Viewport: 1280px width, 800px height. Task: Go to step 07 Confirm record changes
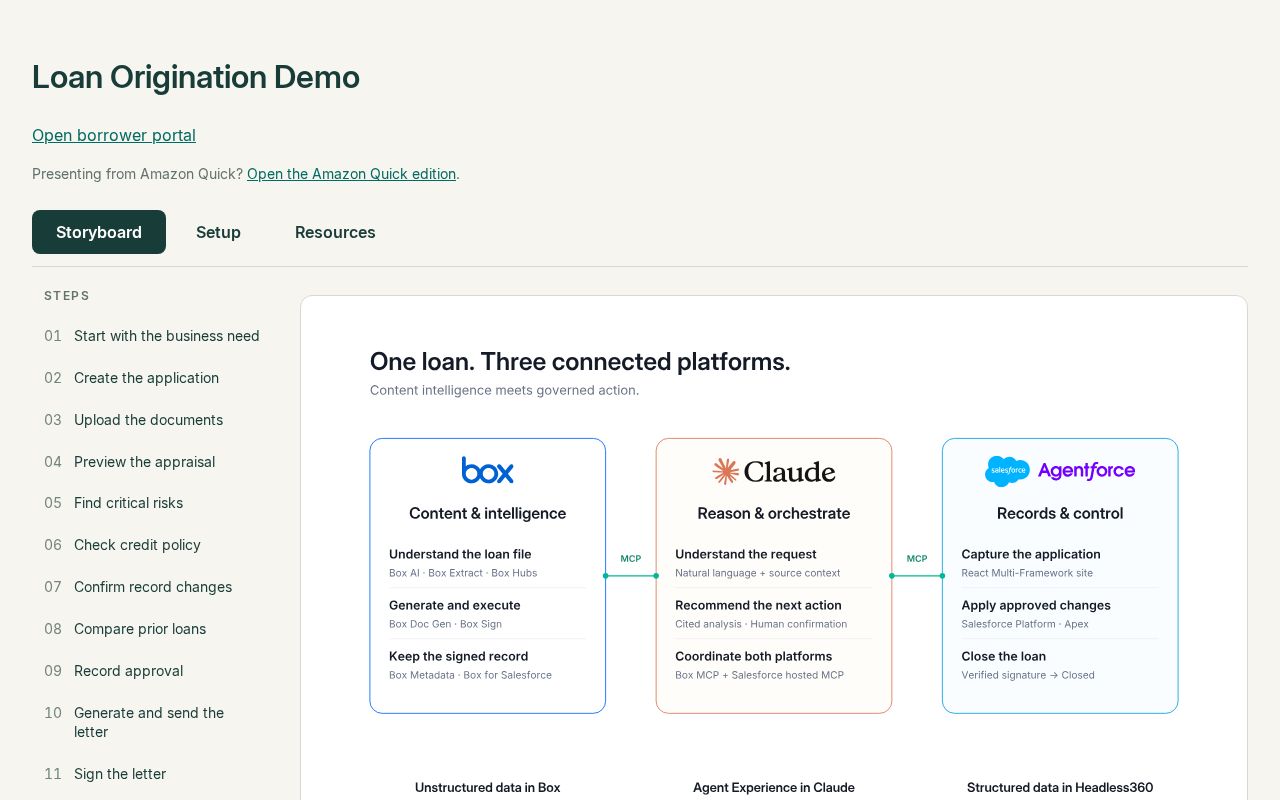152,587
